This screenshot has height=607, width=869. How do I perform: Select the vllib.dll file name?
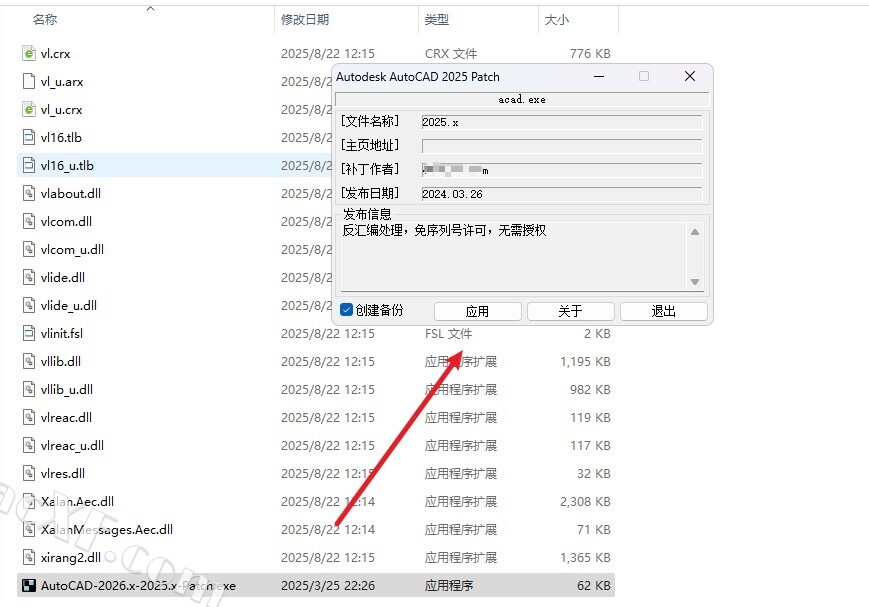coord(60,361)
